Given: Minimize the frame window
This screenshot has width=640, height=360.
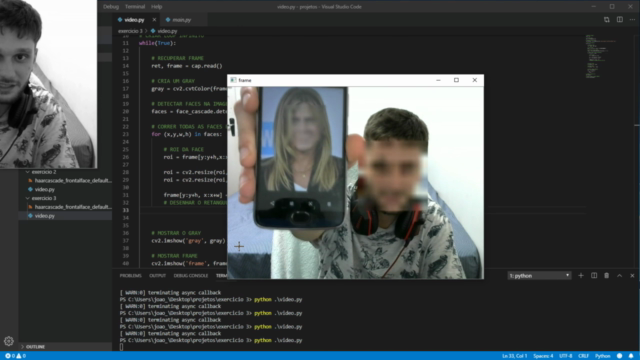Looking at the screenshot, I should pos(438,80).
